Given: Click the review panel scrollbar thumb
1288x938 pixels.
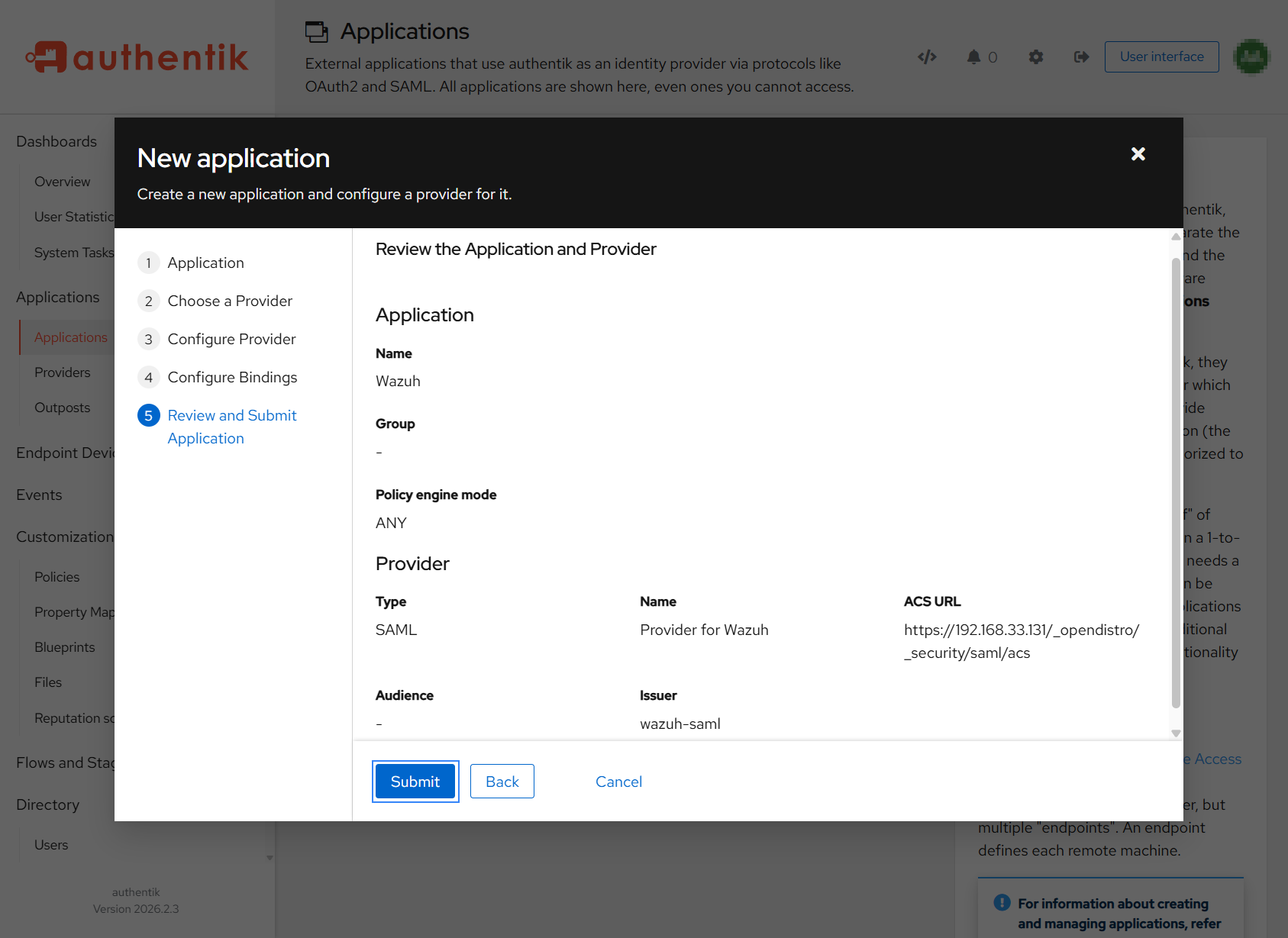Looking at the screenshot, I should [1176, 482].
